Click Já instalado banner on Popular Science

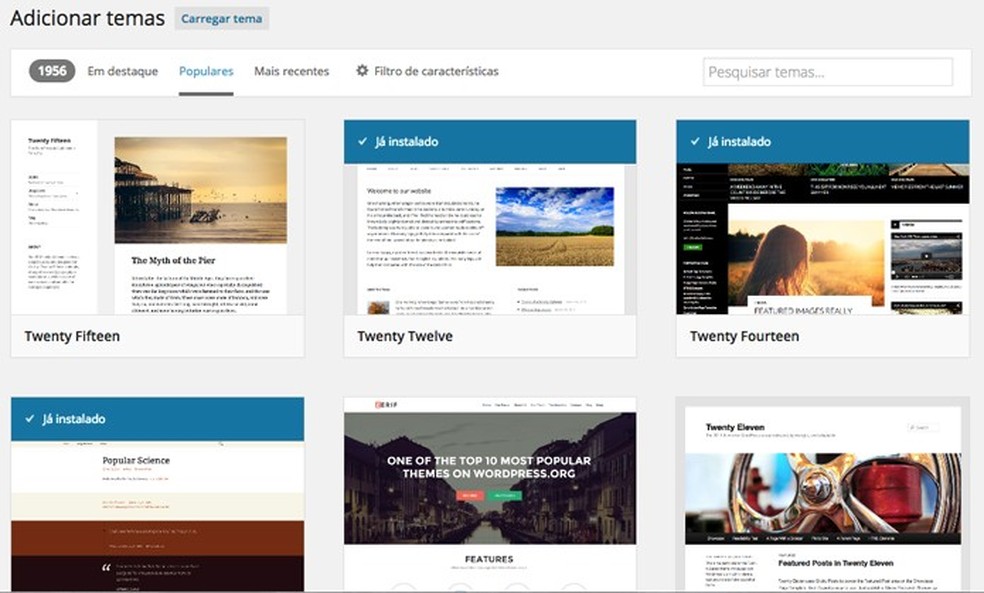coord(158,419)
